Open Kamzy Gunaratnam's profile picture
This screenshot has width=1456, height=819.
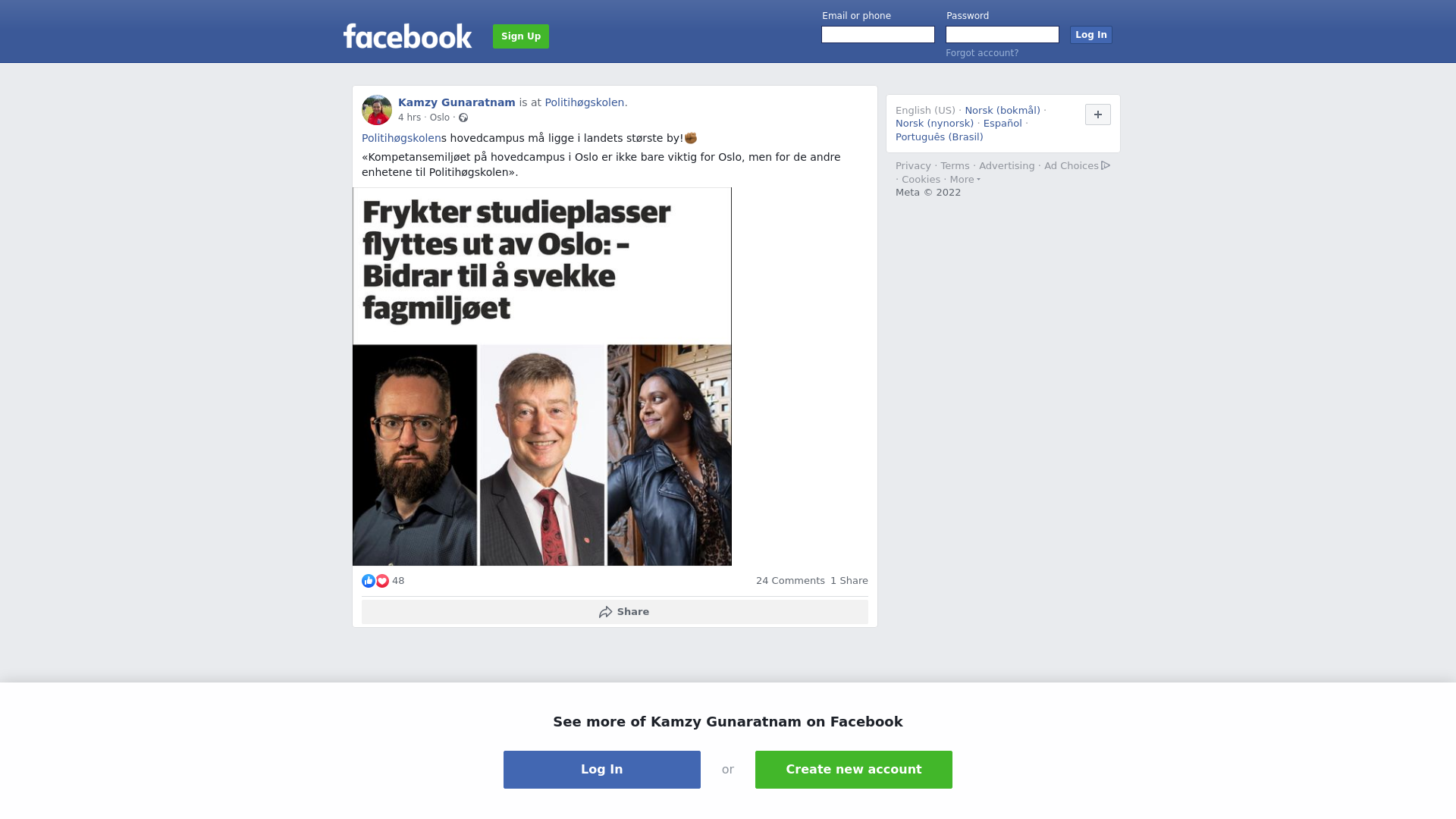tap(377, 110)
